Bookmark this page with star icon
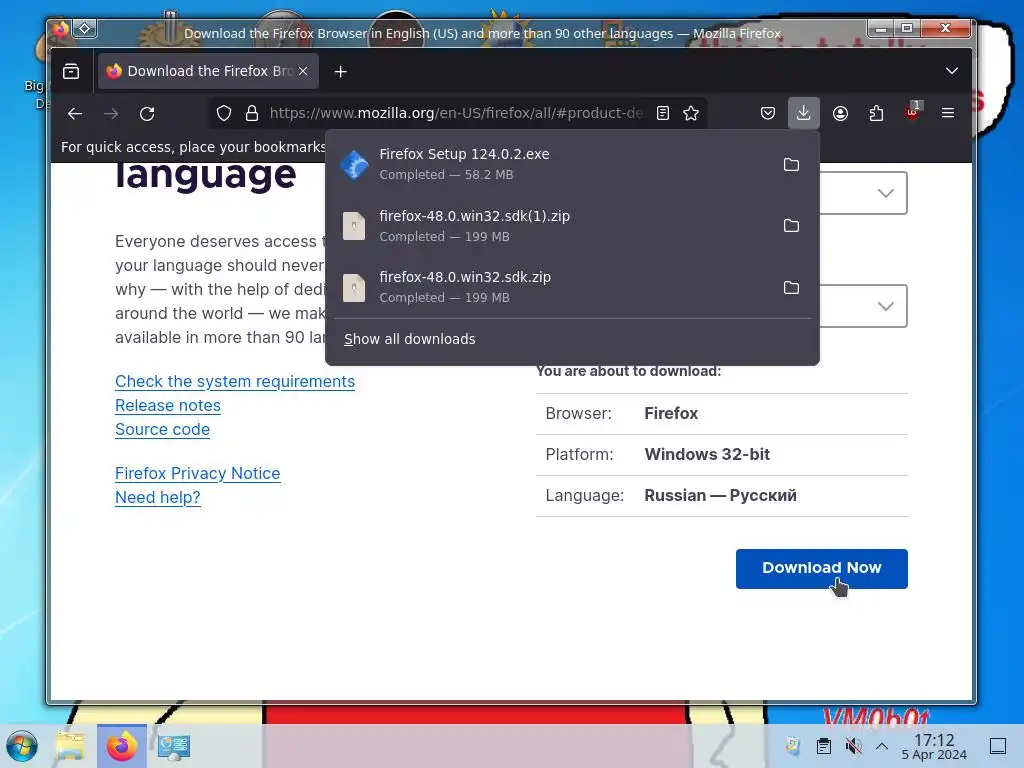1024x768 pixels. point(691,114)
